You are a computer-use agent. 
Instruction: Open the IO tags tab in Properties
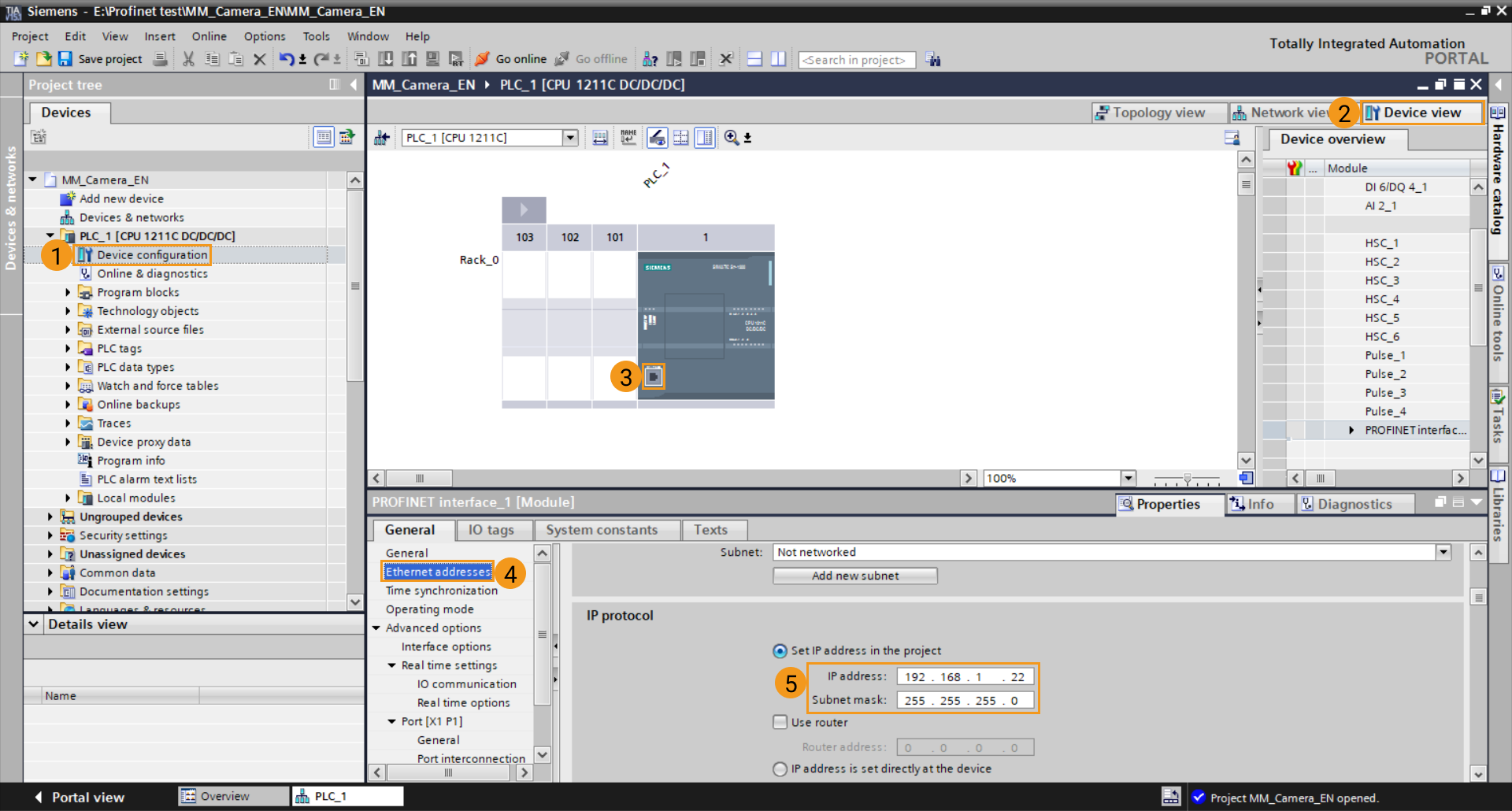[494, 529]
